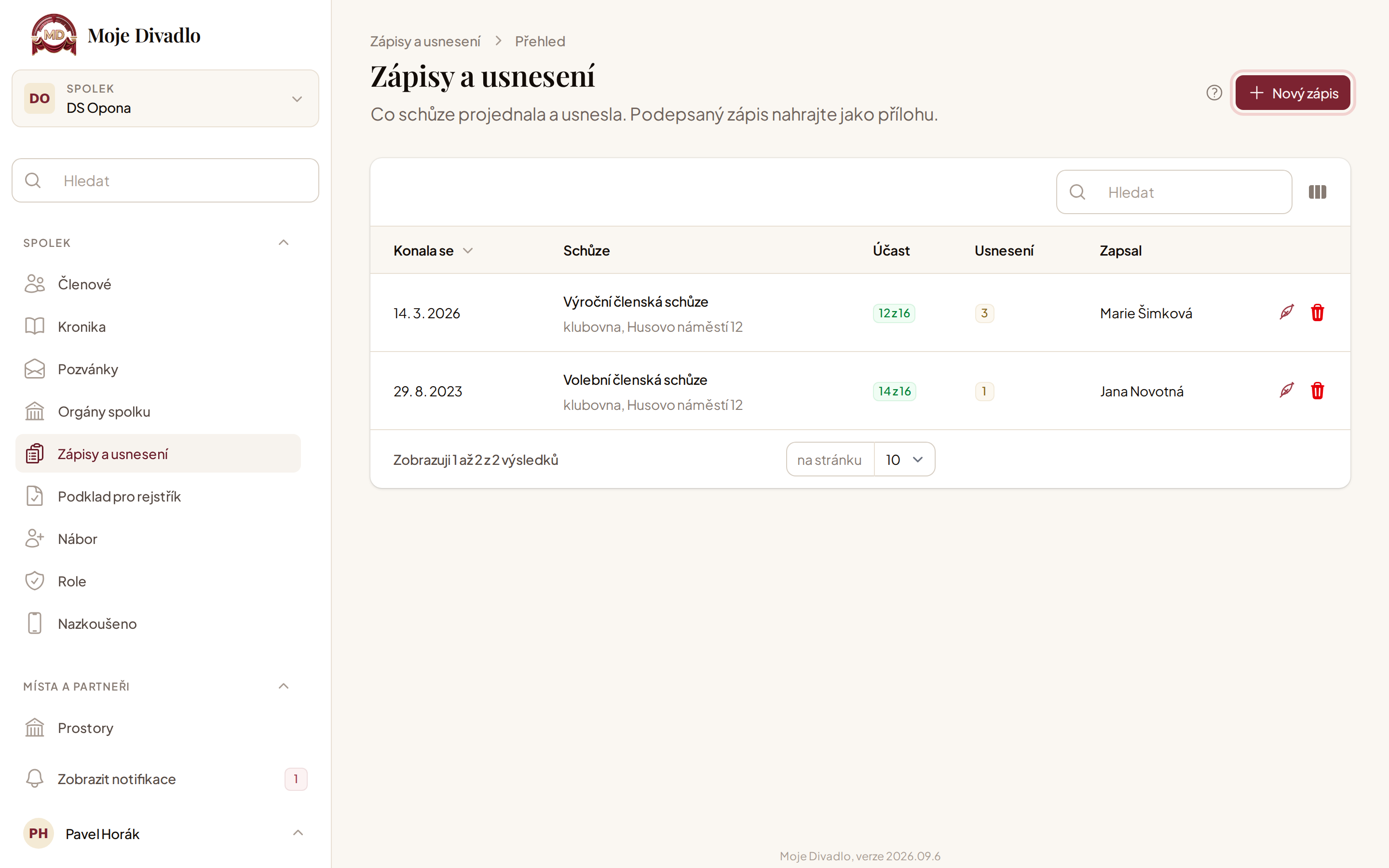The width and height of the screenshot is (1389, 868).
Task: Collapse the MÍSTA A PARTNEŘI section
Action: pos(284,686)
